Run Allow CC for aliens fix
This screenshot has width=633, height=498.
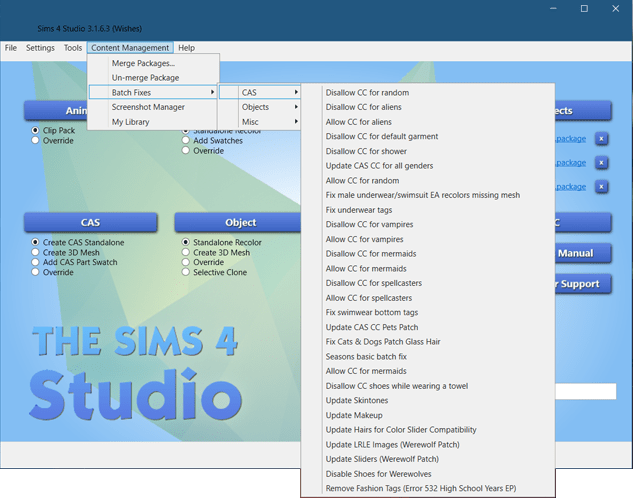tap(428, 122)
